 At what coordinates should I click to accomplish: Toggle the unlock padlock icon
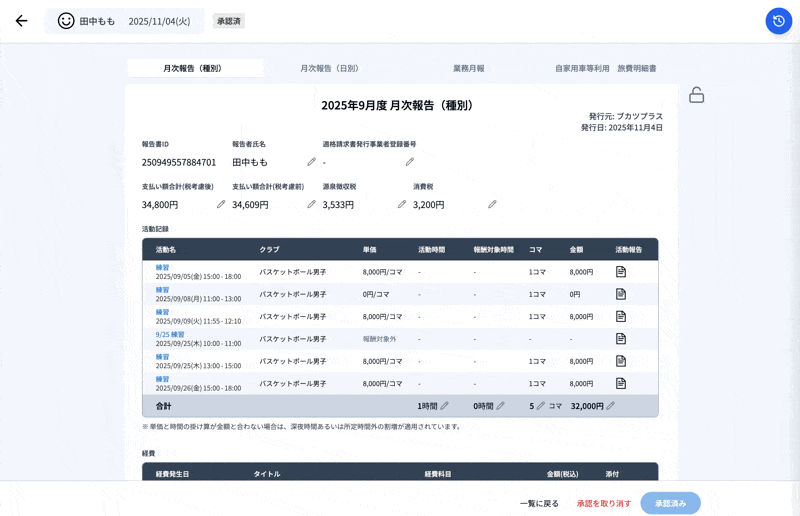[x=697, y=95]
